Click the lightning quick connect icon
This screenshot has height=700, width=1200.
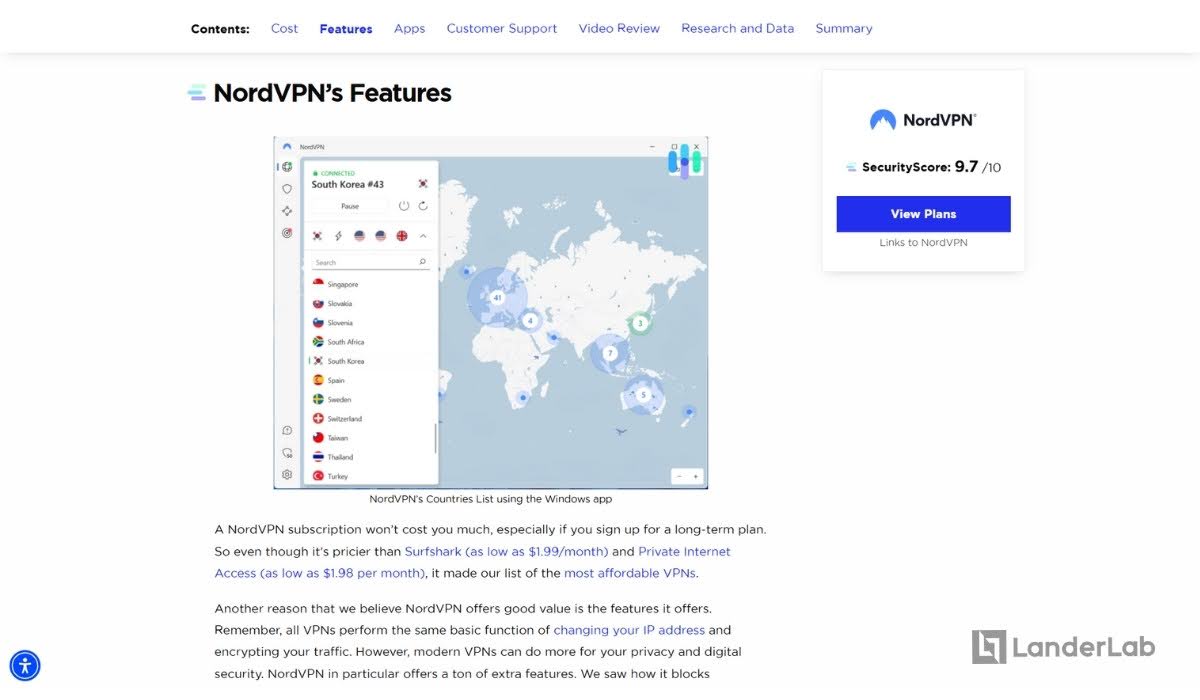pyautogui.click(x=338, y=236)
